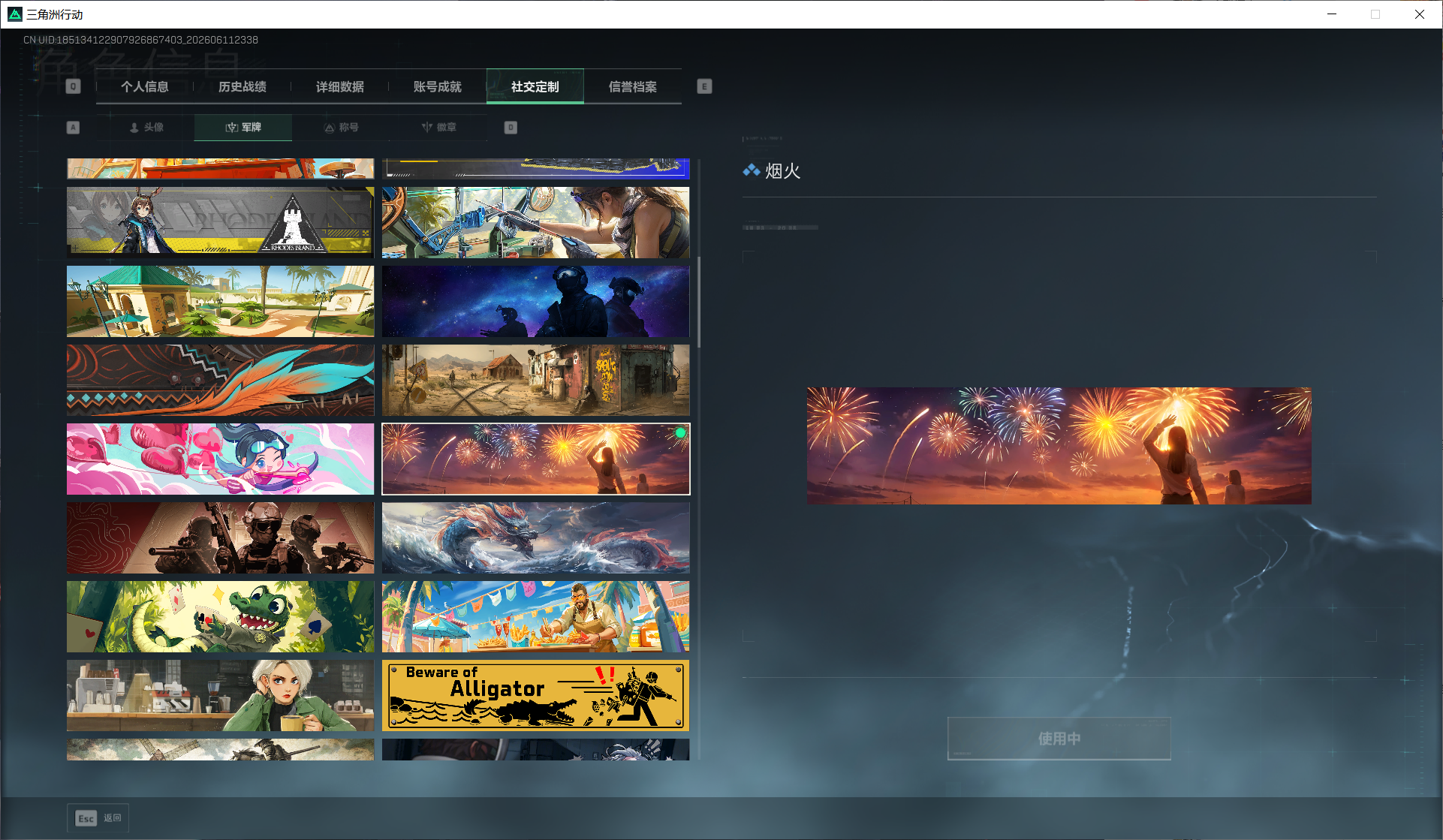
Task: Select the Beware of Alligator banner
Action: pyautogui.click(x=535, y=695)
